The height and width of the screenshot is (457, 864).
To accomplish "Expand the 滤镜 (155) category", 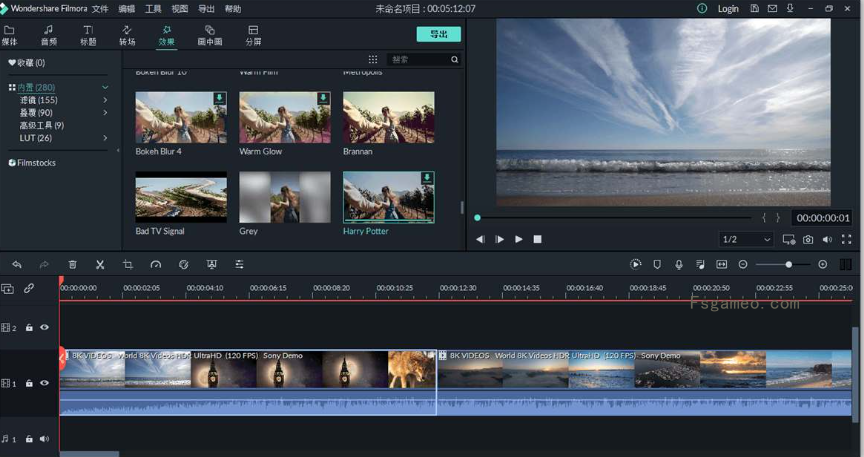I will [105, 100].
